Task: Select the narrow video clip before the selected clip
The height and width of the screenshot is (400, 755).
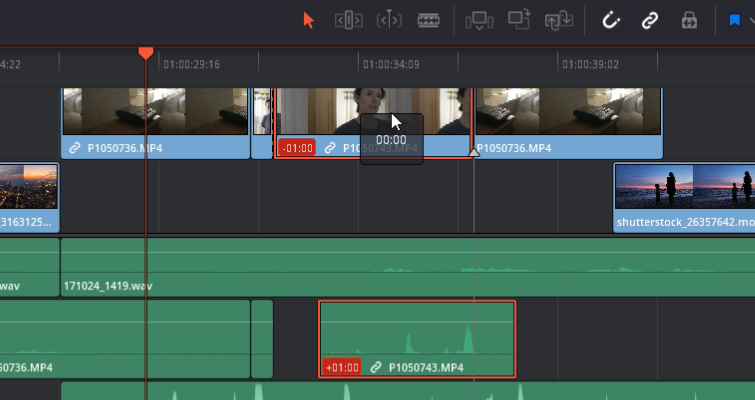Action: (262, 123)
